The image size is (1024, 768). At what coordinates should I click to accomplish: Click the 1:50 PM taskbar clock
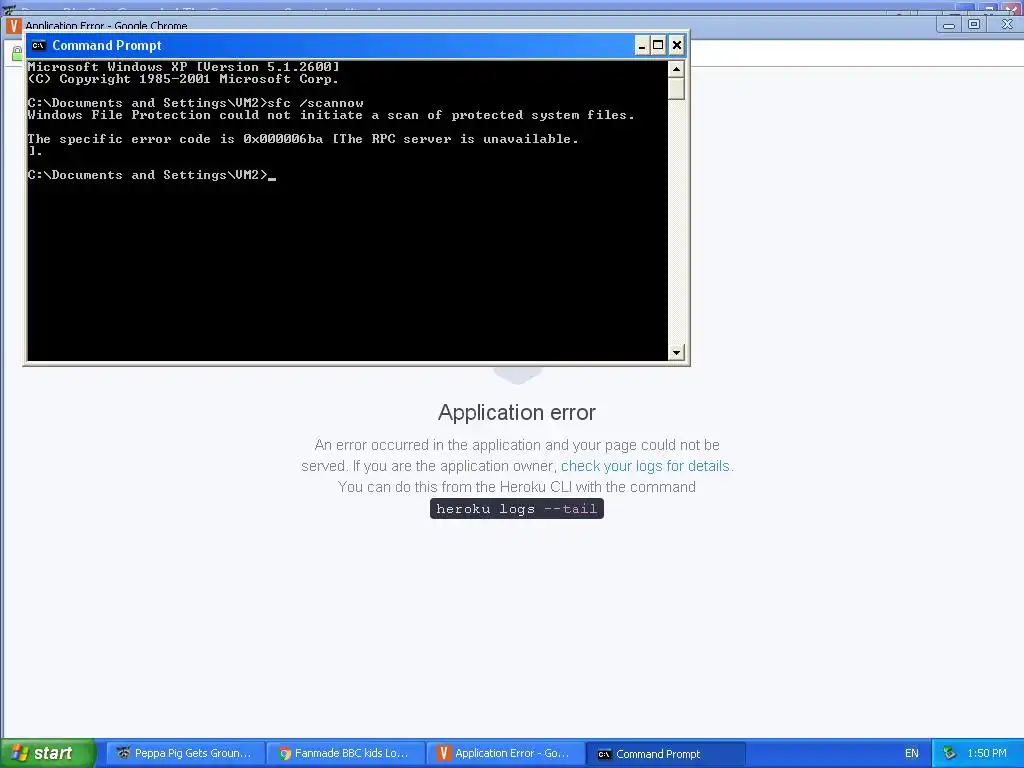[x=987, y=753]
